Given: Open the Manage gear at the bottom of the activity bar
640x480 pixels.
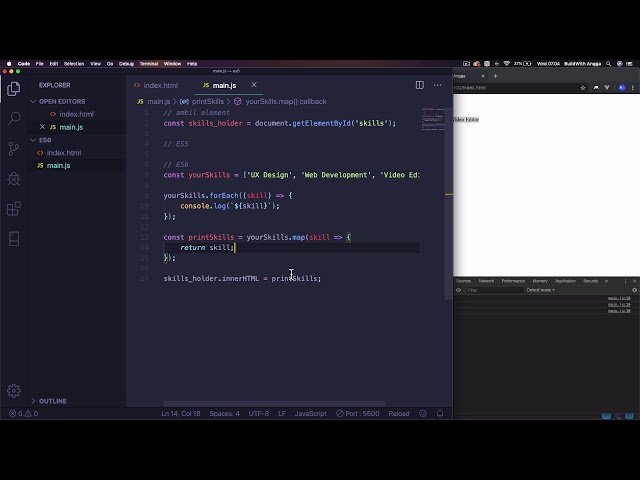Looking at the screenshot, I should (14, 391).
